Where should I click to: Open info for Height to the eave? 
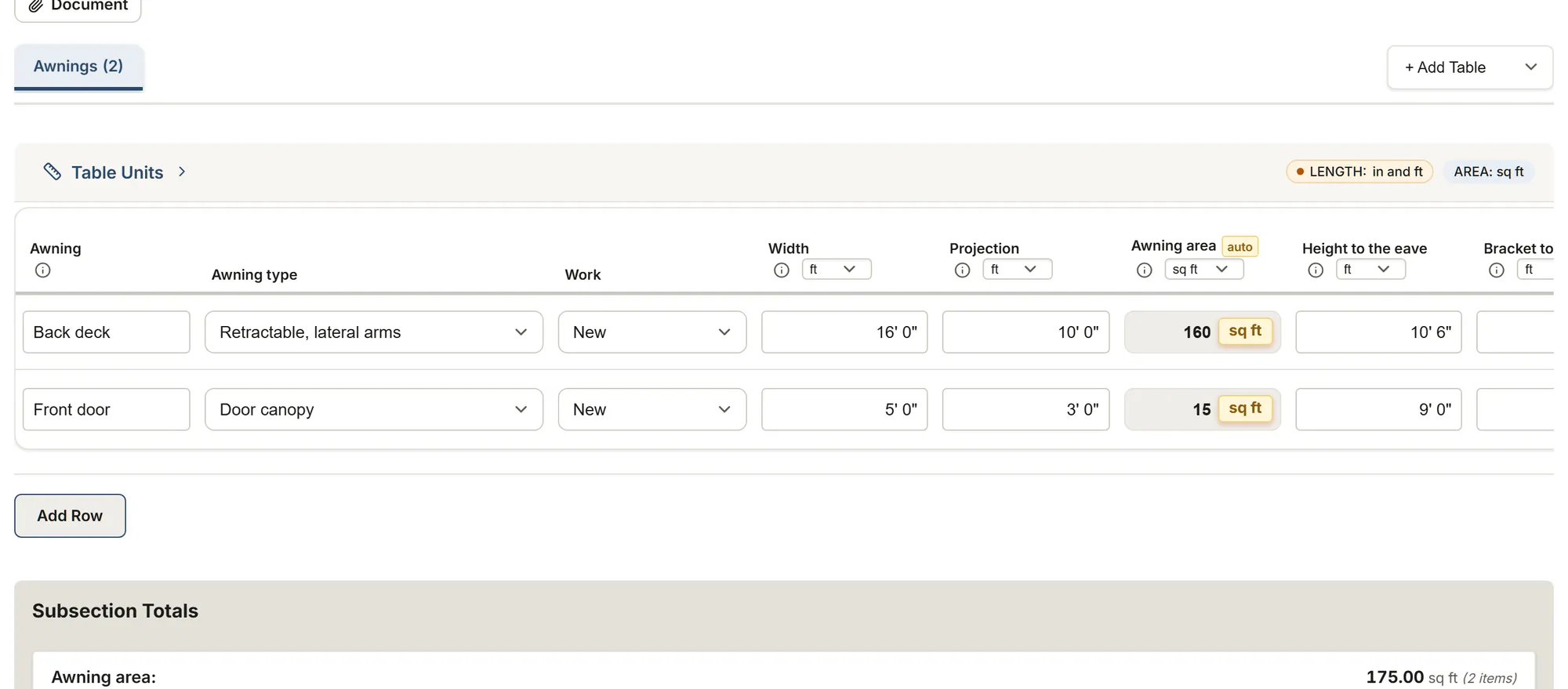point(1316,270)
